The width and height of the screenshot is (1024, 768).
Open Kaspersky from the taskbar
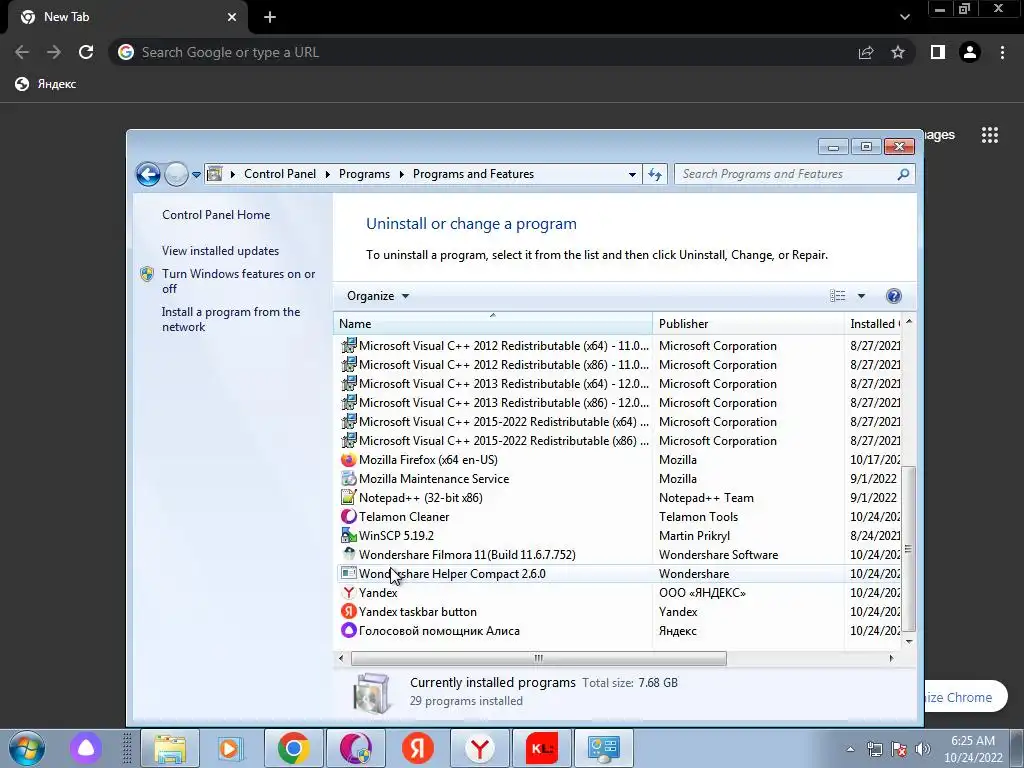click(541, 748)
